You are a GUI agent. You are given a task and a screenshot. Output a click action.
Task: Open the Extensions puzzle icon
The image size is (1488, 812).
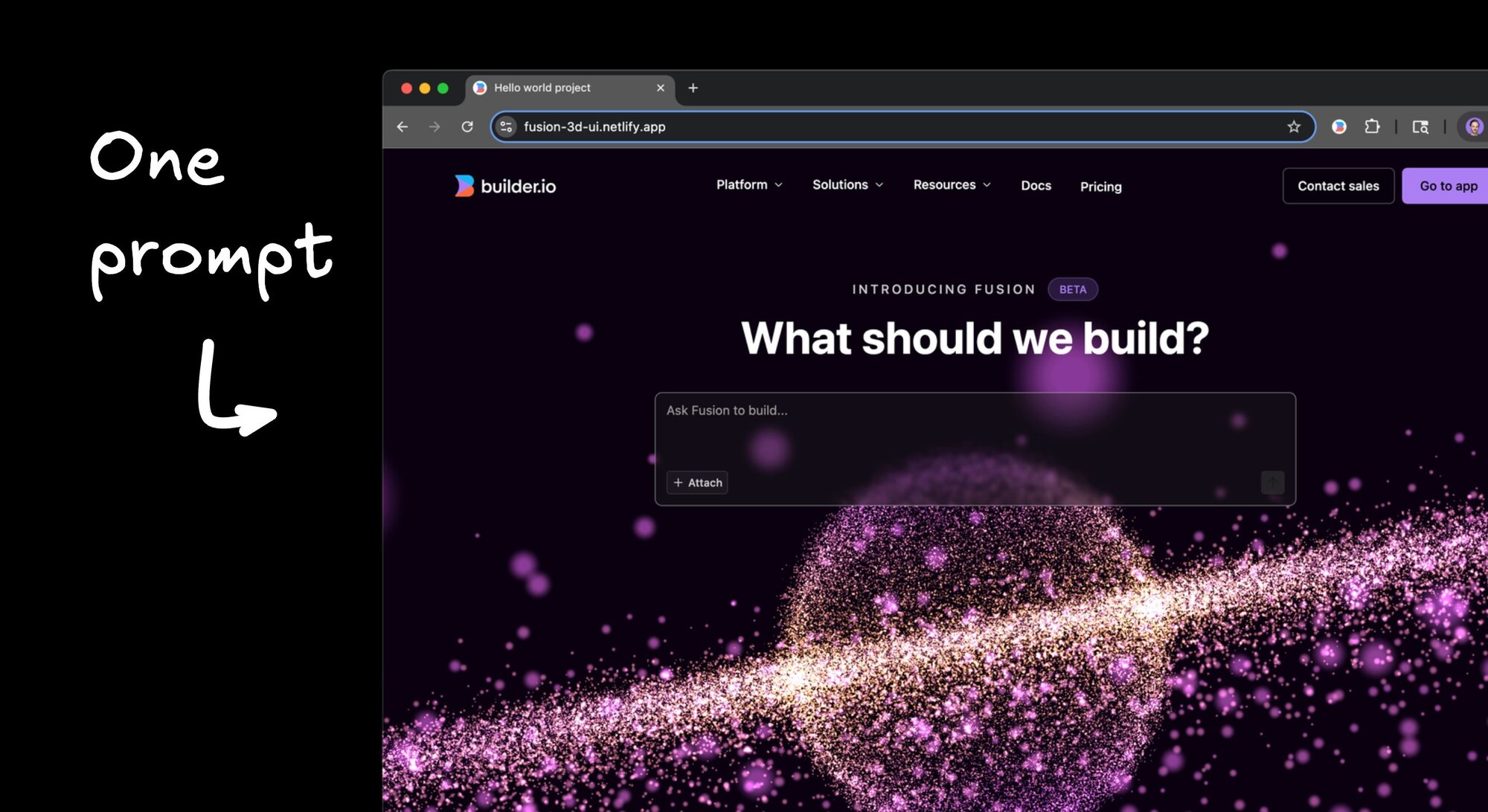tap(1372, 127)
